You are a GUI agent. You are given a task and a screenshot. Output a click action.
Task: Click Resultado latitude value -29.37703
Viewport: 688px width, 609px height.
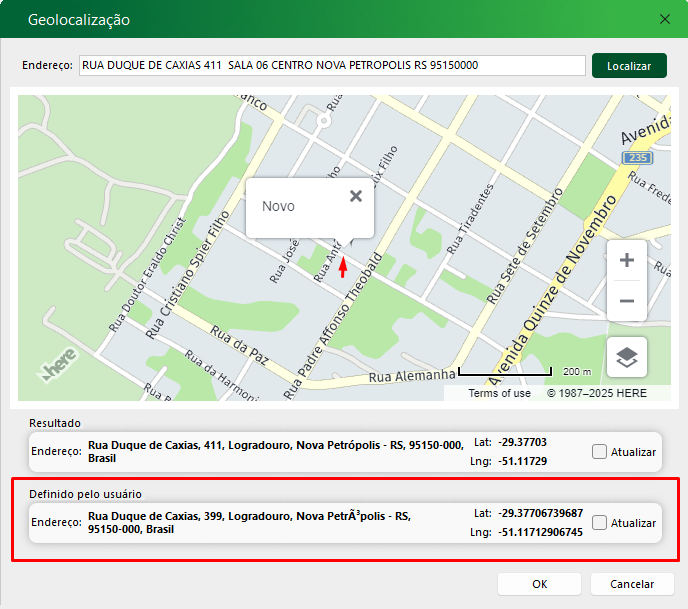522,442
